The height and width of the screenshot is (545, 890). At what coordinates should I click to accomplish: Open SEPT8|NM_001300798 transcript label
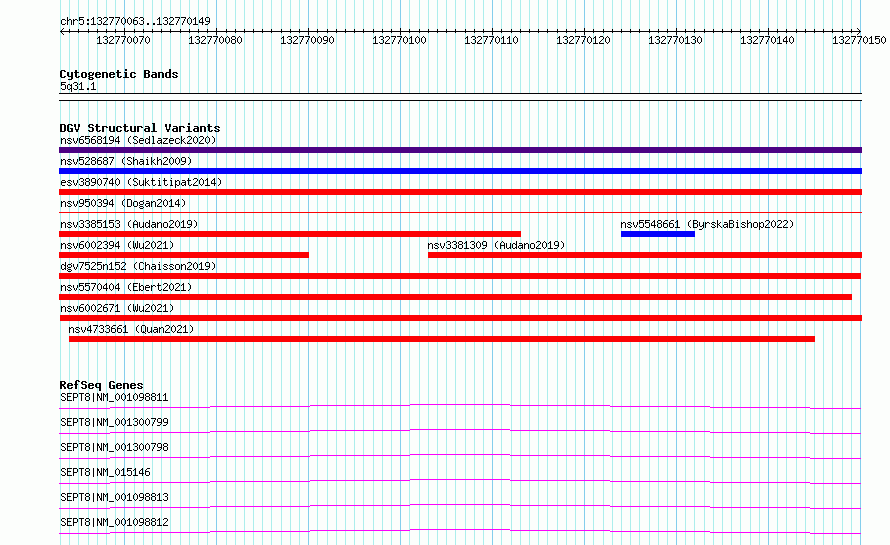(x=114, y=447)
